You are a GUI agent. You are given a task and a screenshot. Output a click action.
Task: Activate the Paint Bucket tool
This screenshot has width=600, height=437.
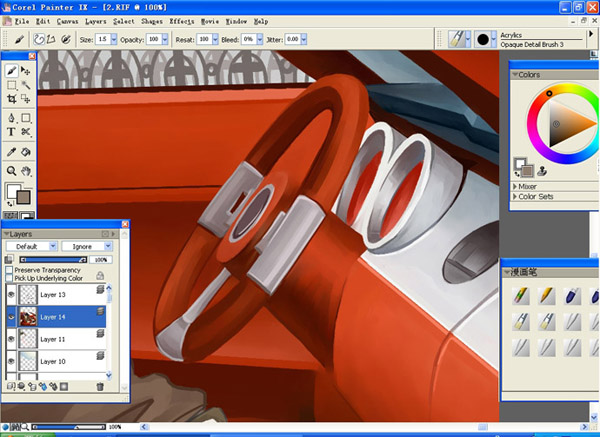26,152
